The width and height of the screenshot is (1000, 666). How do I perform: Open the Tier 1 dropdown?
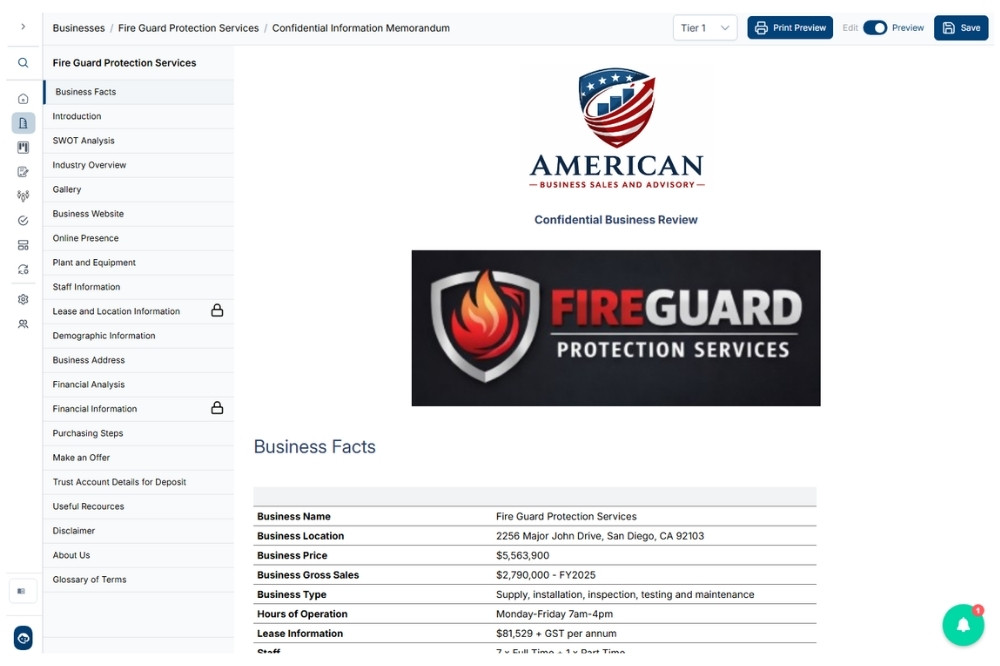click(x=705, y=27)
